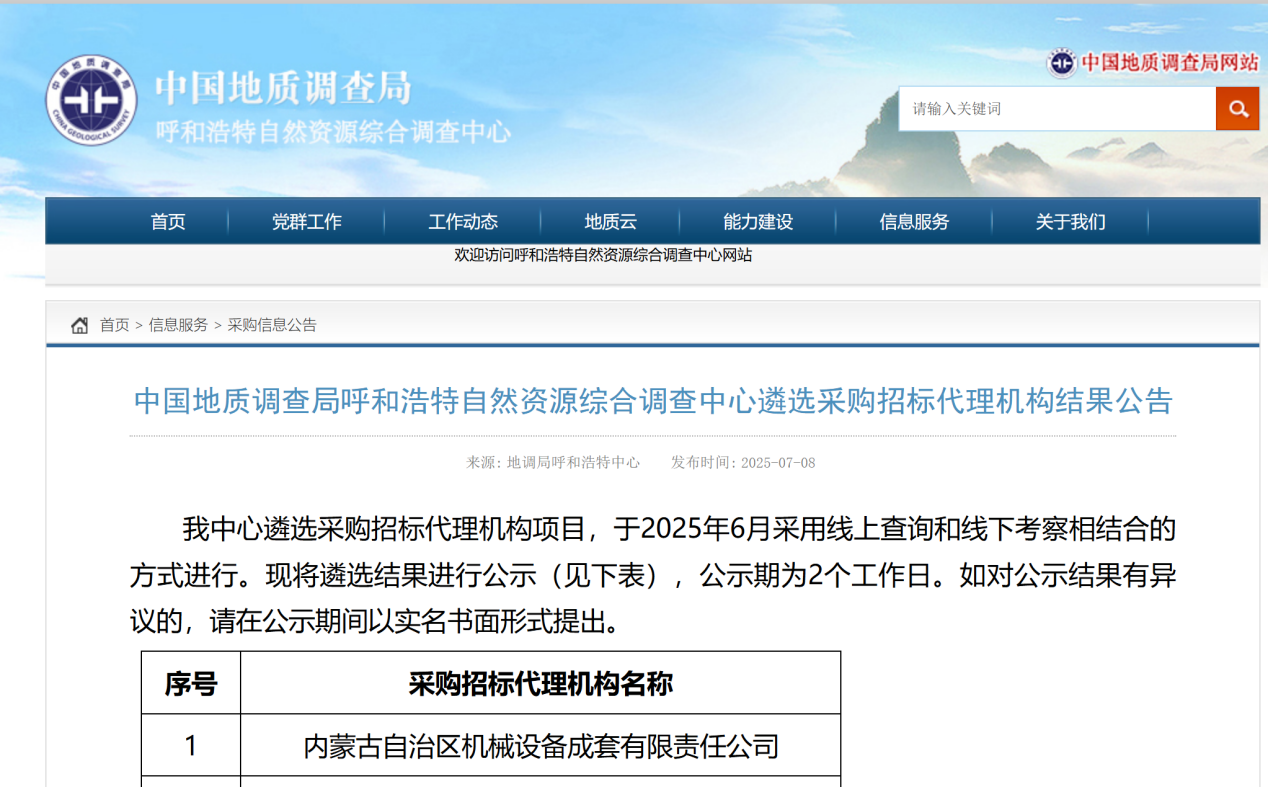This screenshot has width=1268, height=787.
Task: Go to the 地质云 menu item
Action: point(610,222)
